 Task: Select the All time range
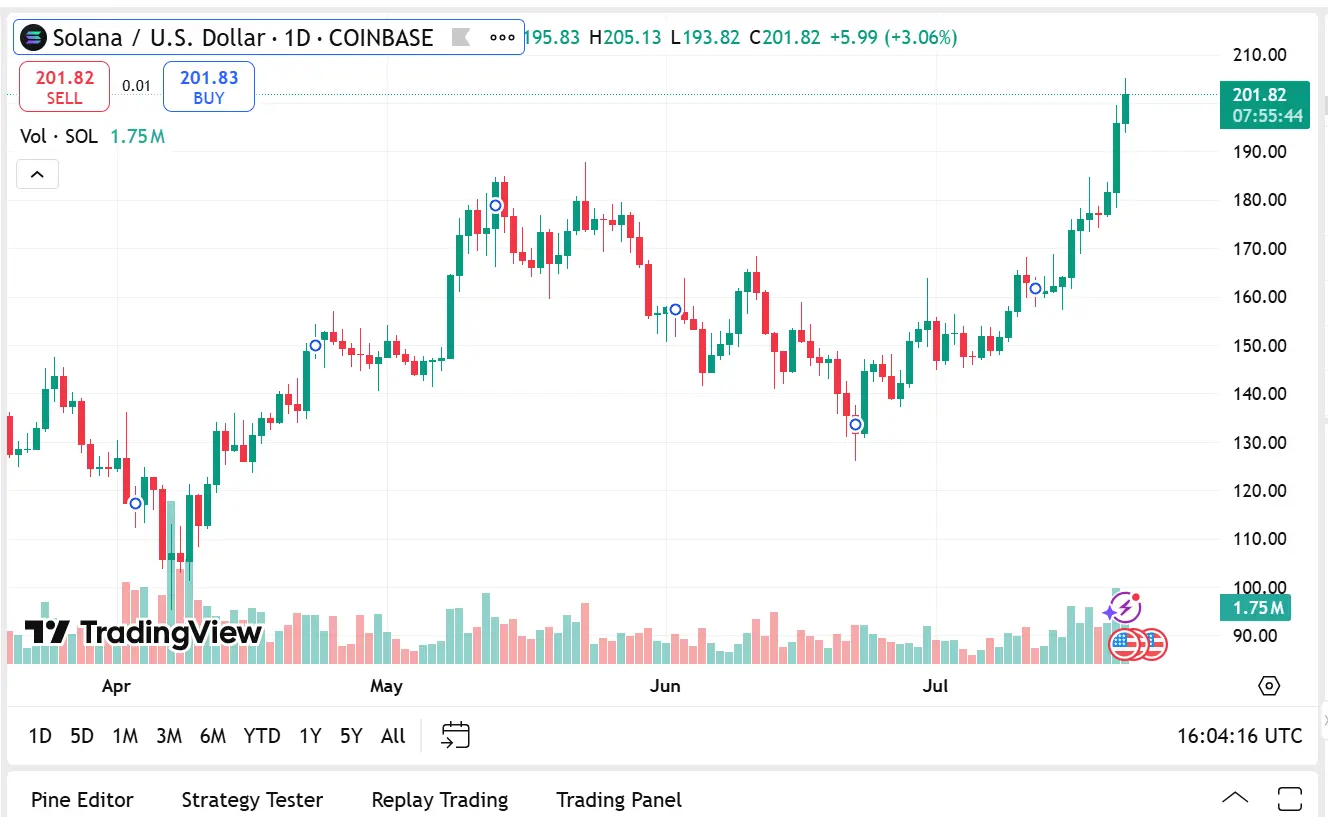pyautogui.click(x=393, y=736)
